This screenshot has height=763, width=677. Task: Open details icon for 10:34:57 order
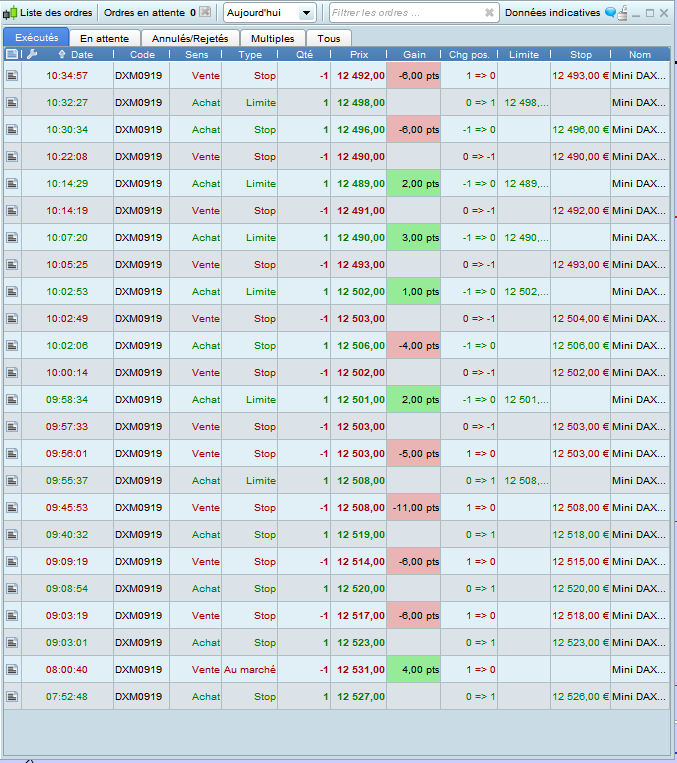click(12, 75)
